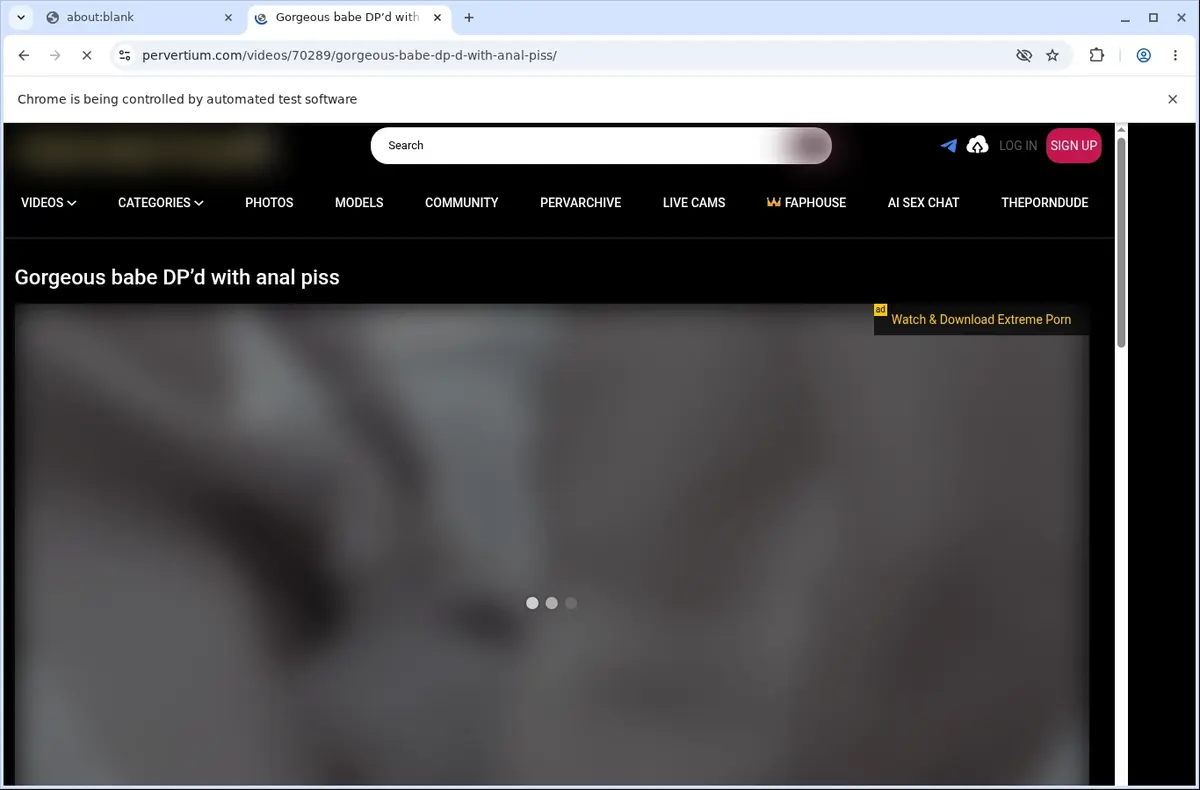Submit search with the search button
The width and height of the screenshot is (1200, 790).
point(810,145)
